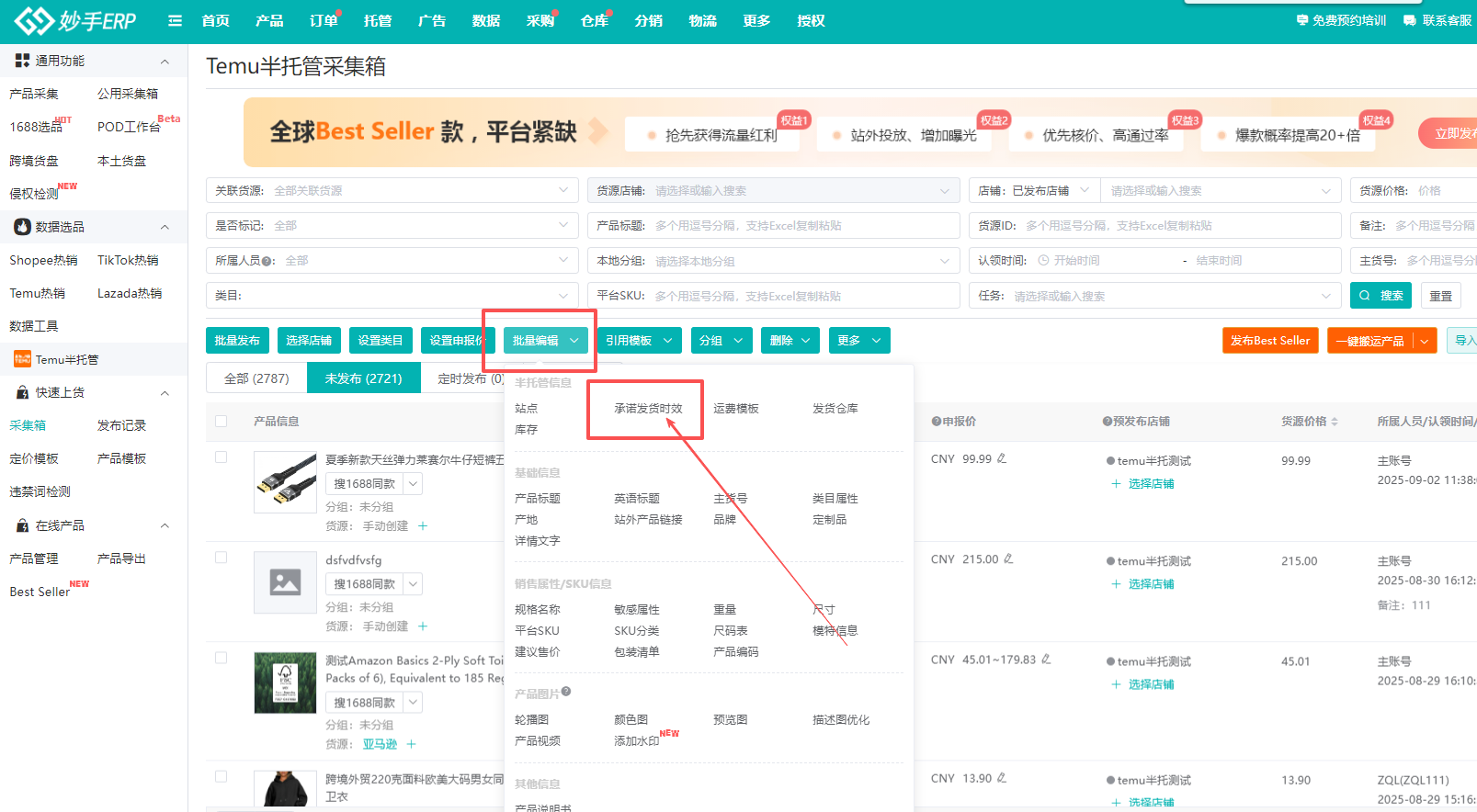1477x812 pixels.
Task: Click the 认领时间 clock icon
Action: click(1043, 261)
